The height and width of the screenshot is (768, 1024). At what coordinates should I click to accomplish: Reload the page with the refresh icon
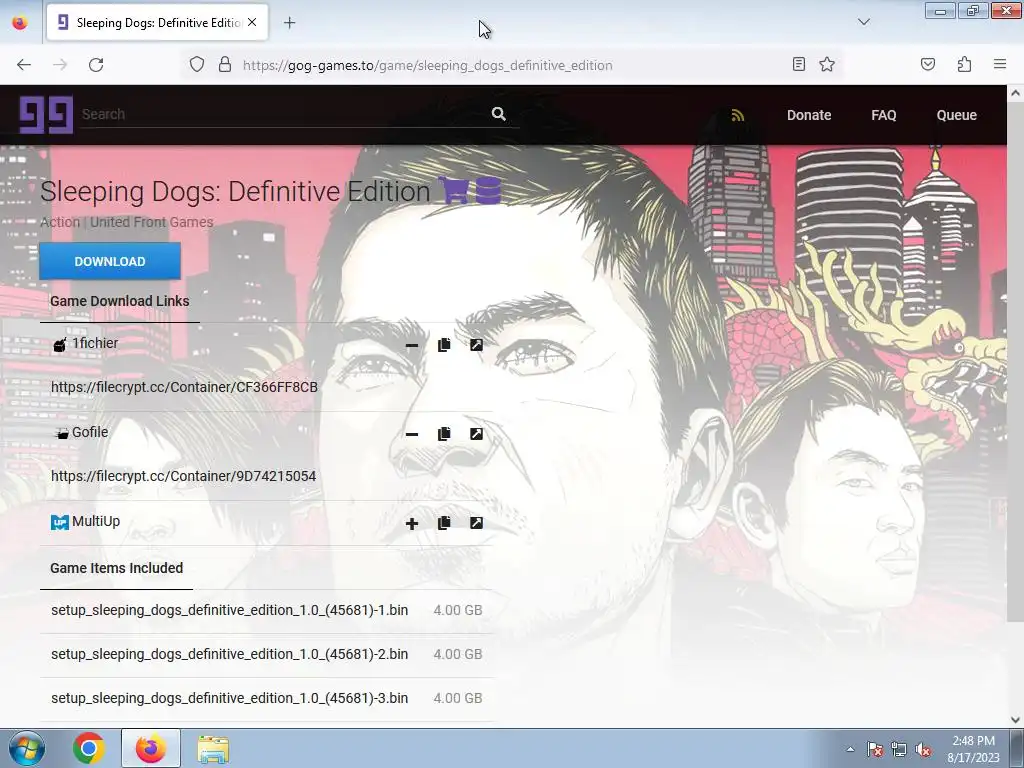pyautogui.click(x=96, y=65)
